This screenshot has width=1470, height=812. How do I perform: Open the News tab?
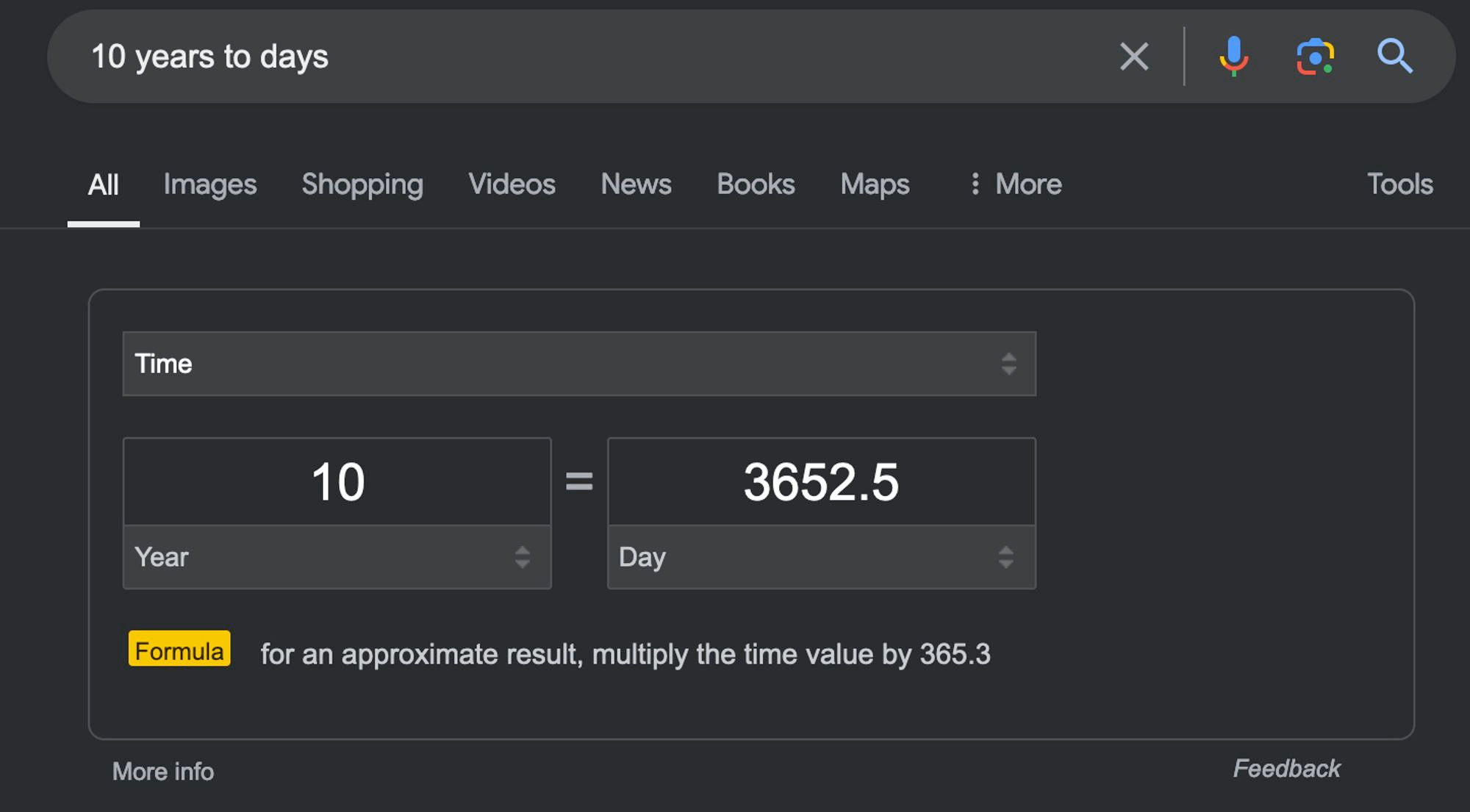636,184
